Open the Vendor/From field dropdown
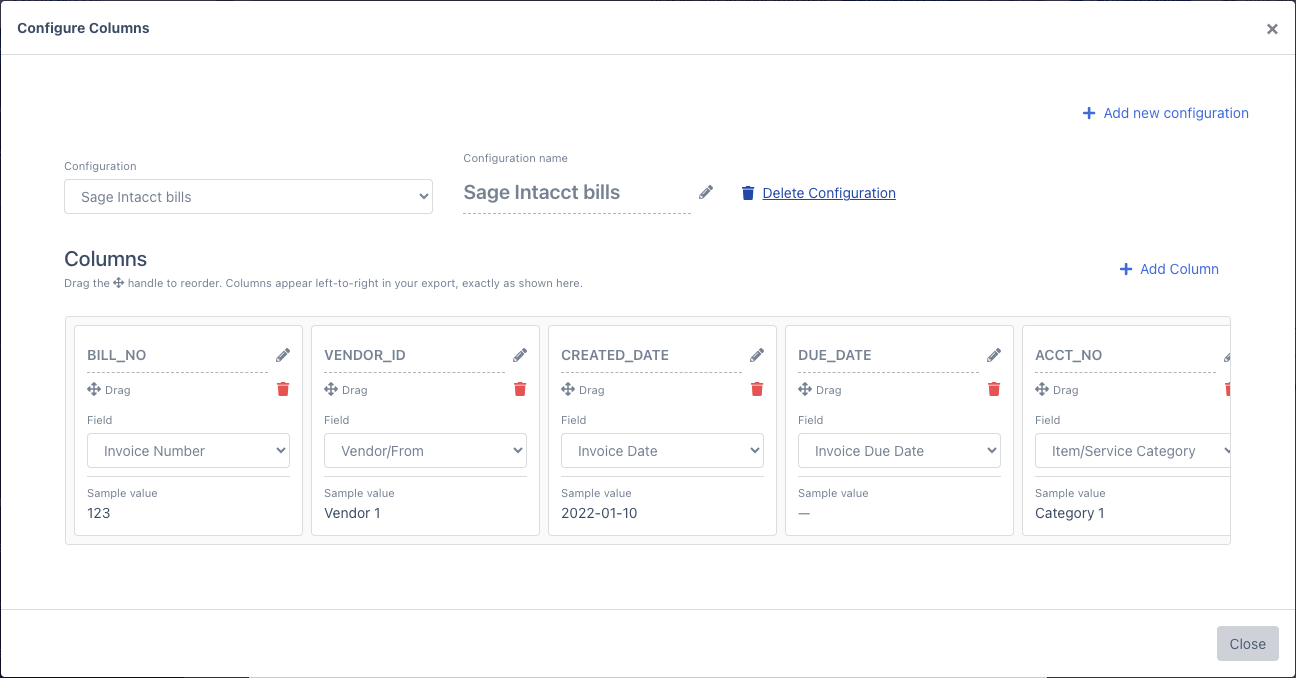1296x678 pixels. (425, 451)
